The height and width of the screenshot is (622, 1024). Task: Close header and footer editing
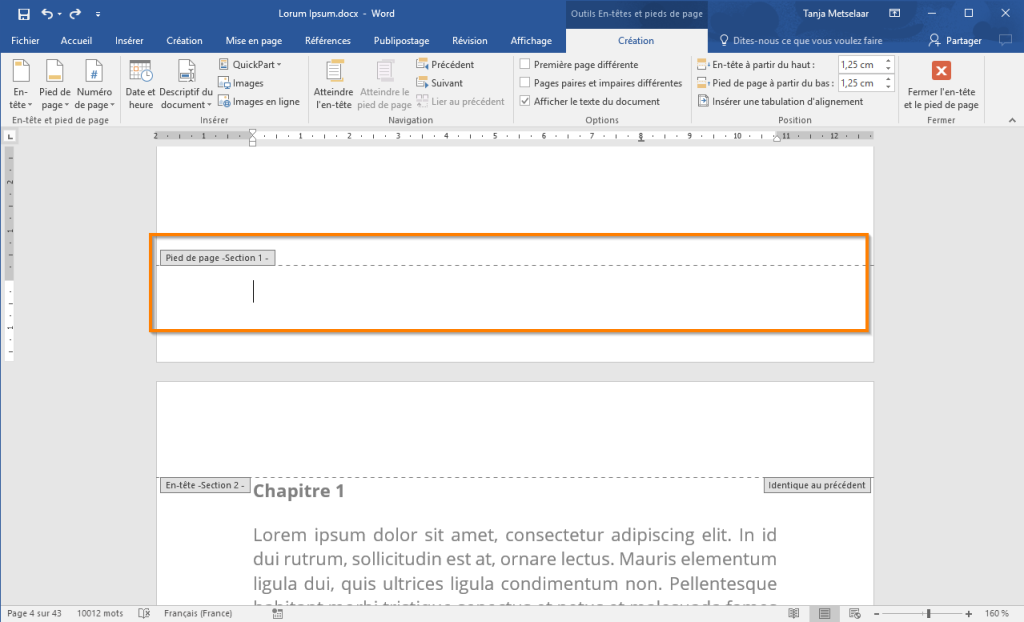940,85
